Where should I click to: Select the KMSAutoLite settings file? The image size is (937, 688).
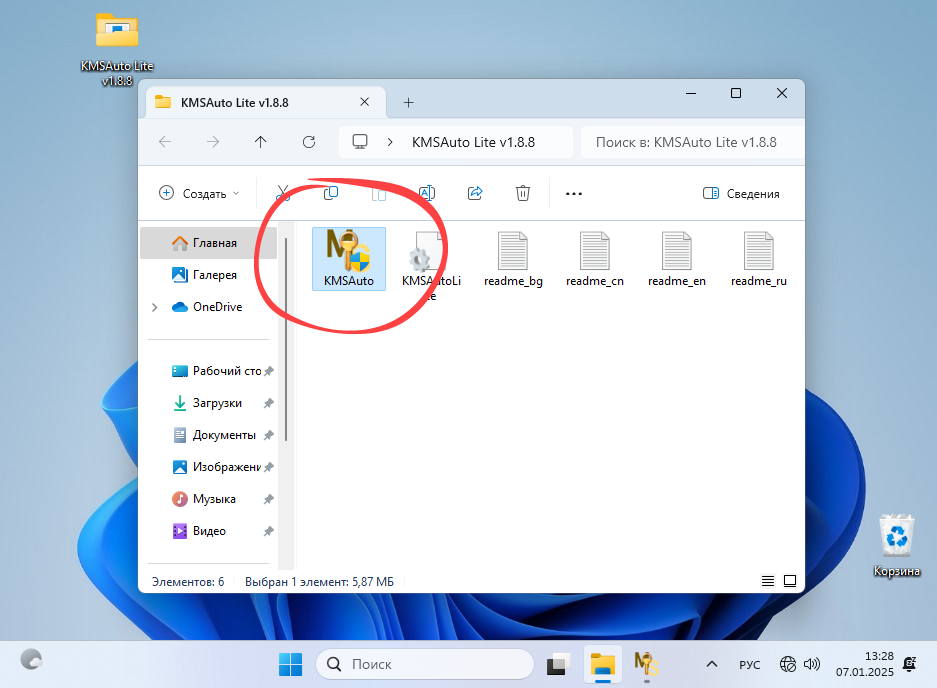point(431,262)
